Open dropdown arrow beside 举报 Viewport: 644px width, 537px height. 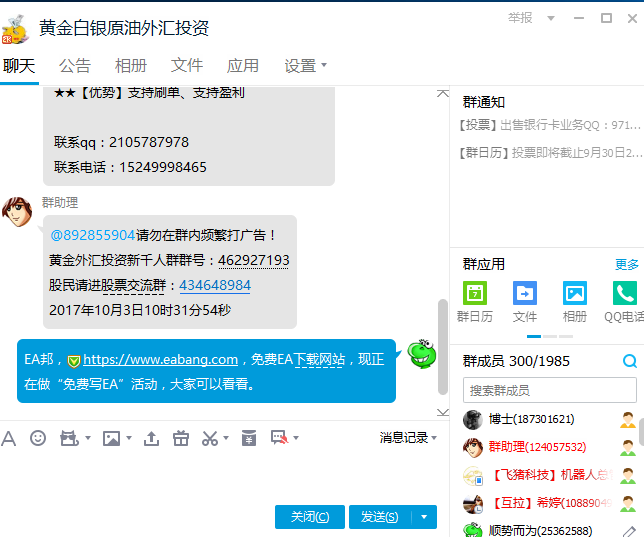pos(551,18)
